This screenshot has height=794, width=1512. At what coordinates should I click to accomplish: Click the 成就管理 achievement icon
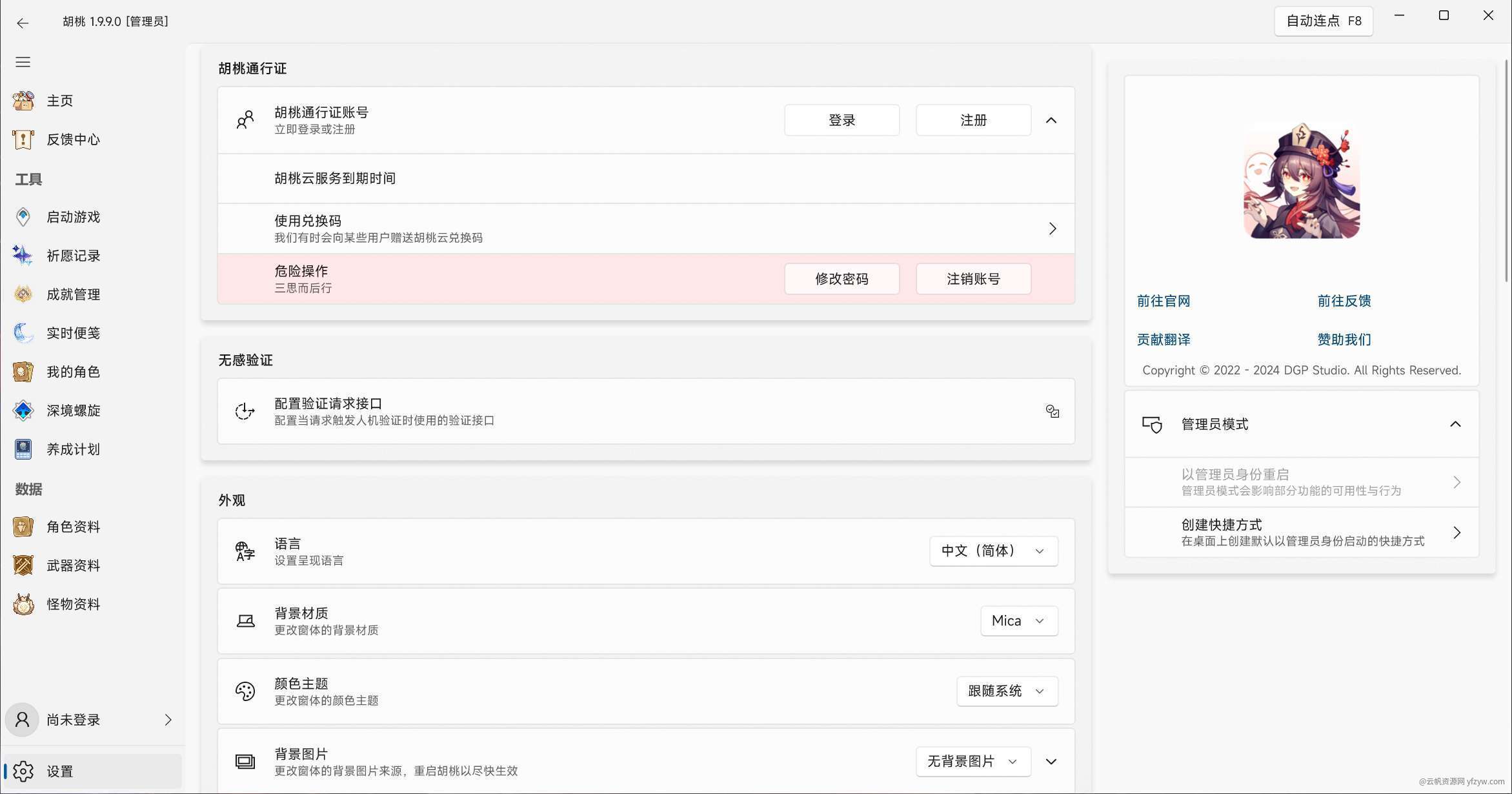coord(23,294)
